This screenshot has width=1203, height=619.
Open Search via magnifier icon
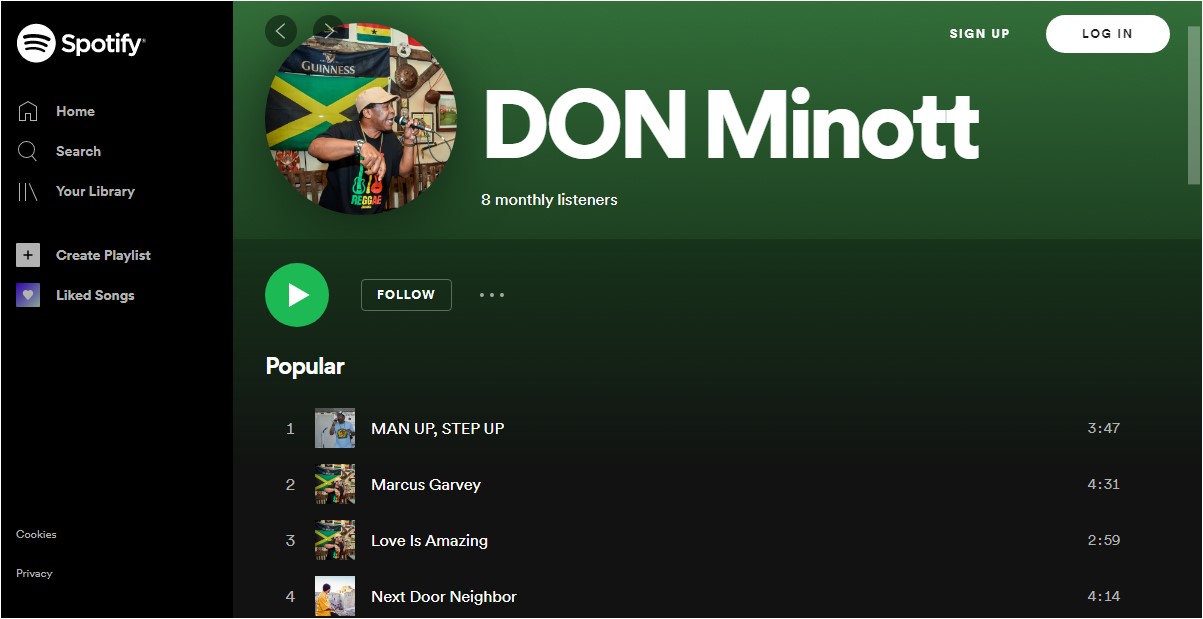point(28,151)
